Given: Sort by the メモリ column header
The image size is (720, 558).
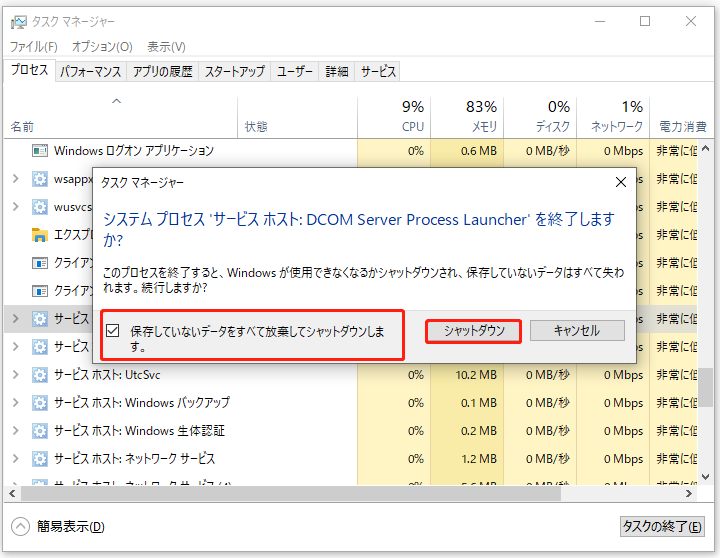Looking at the screenshot, I should click(467, 118).
